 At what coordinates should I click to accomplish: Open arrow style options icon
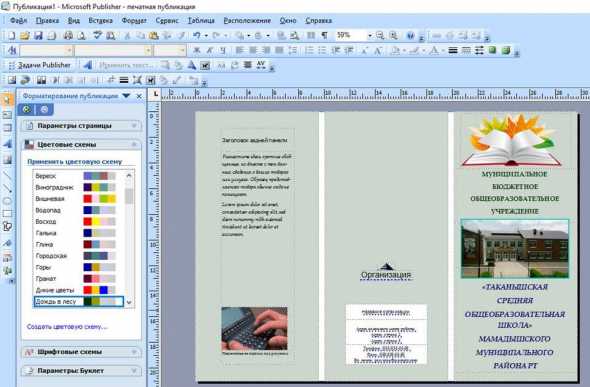479,50
